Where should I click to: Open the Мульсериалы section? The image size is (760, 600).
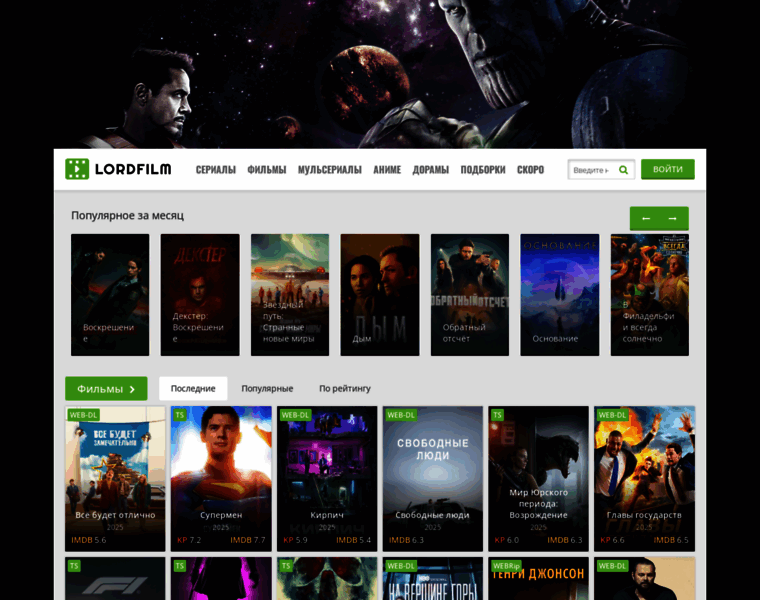click(330, 170)
